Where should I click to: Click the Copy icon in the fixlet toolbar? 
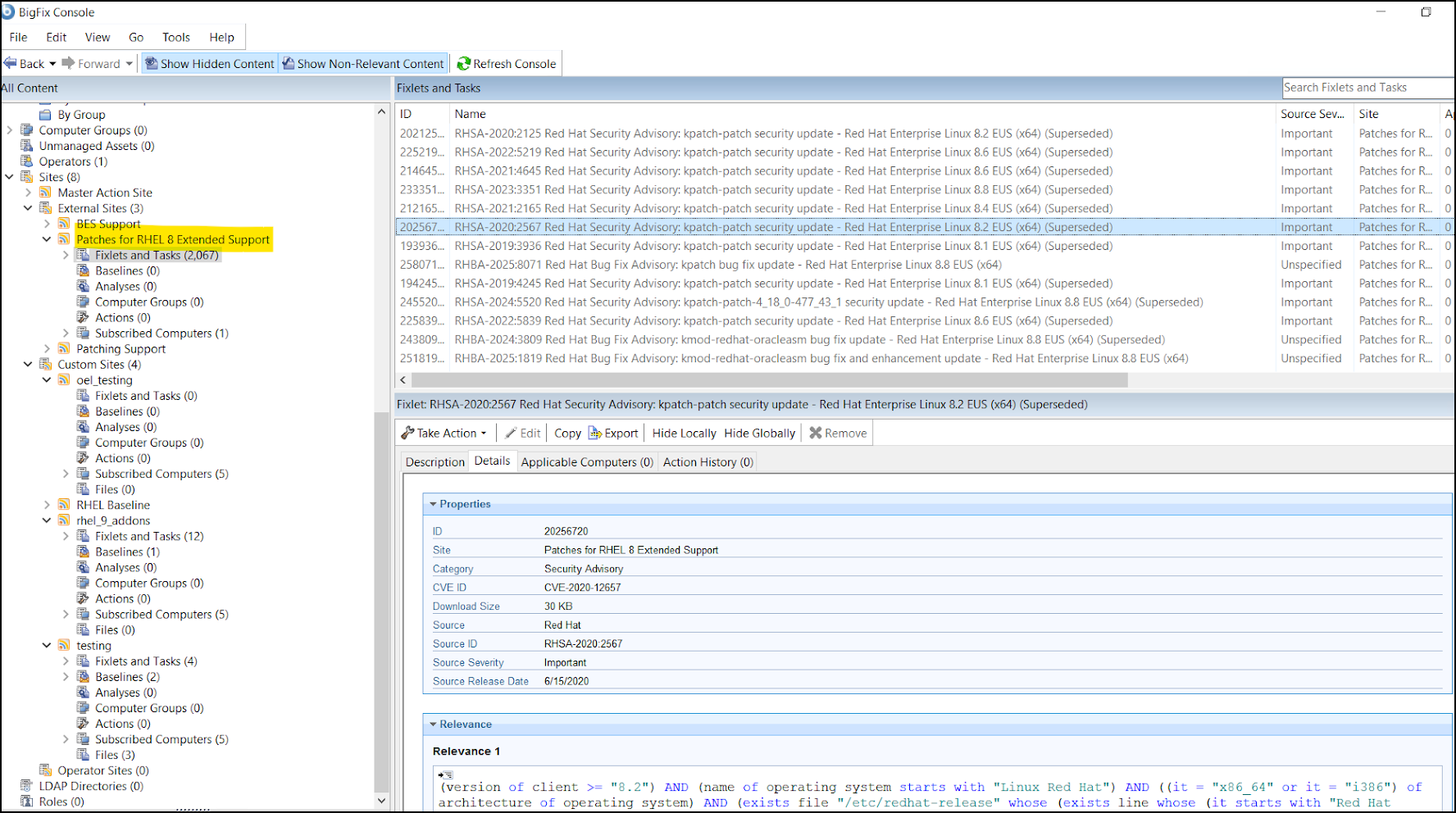pos(566,433)
